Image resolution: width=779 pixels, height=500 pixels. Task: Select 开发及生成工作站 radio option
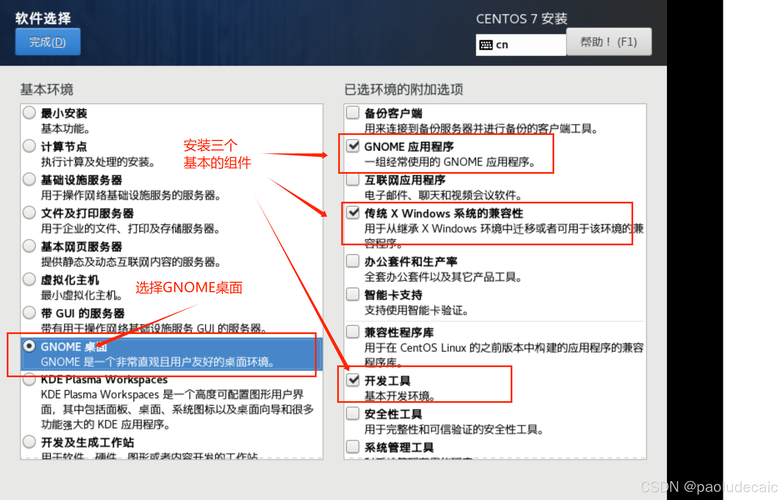coord(29,442)
